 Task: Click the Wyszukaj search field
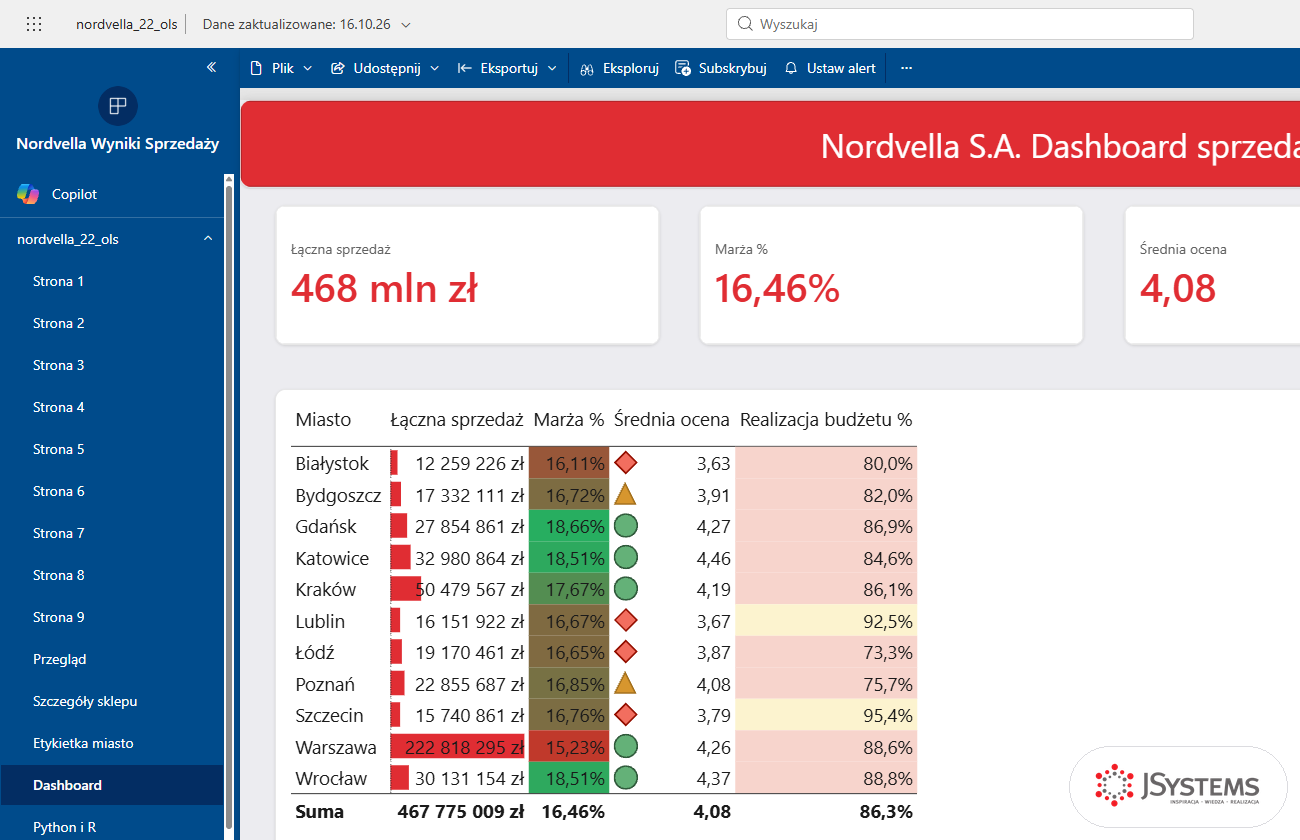[959, 24]
